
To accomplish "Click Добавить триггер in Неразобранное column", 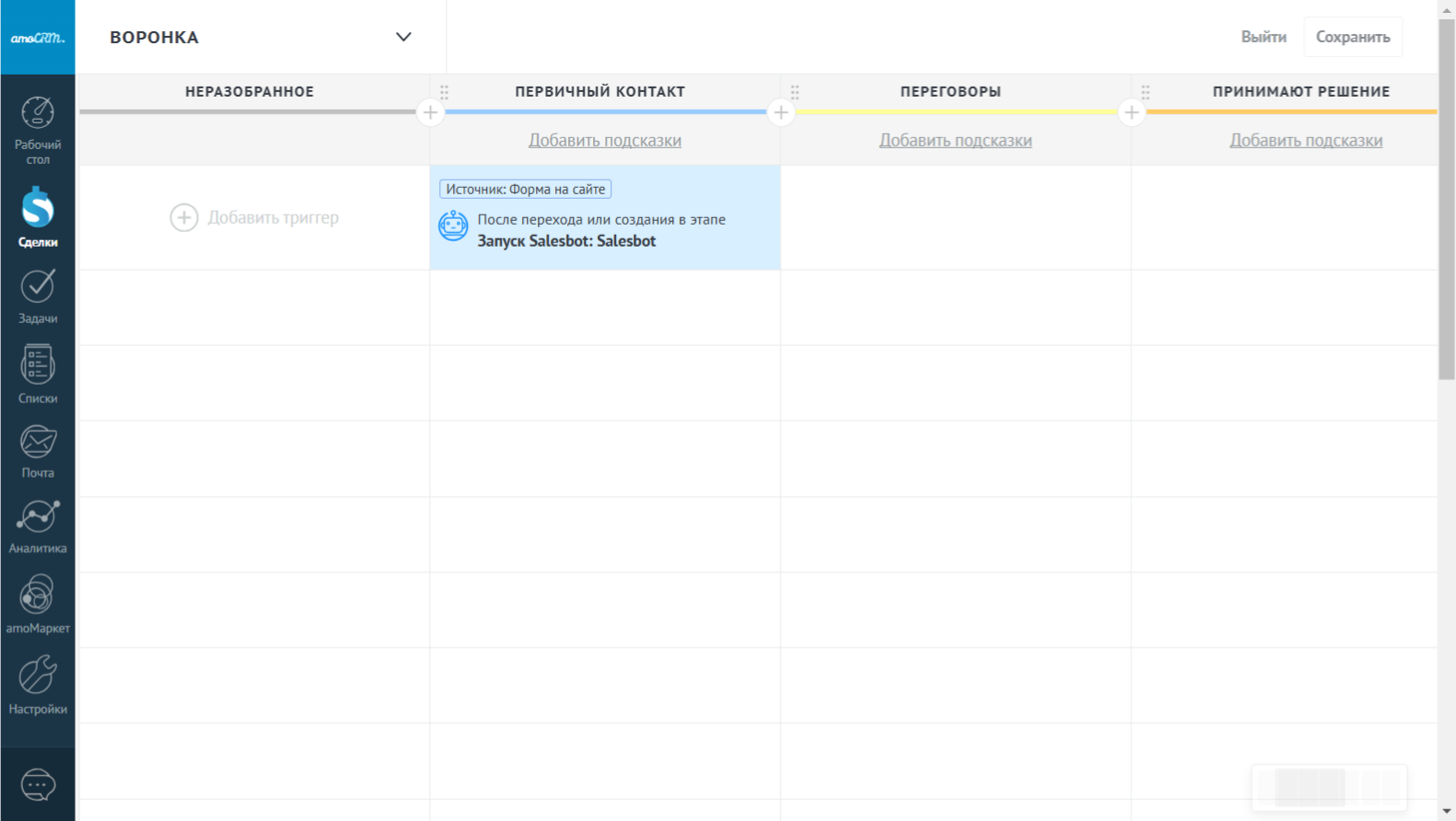I will [254, 217].
